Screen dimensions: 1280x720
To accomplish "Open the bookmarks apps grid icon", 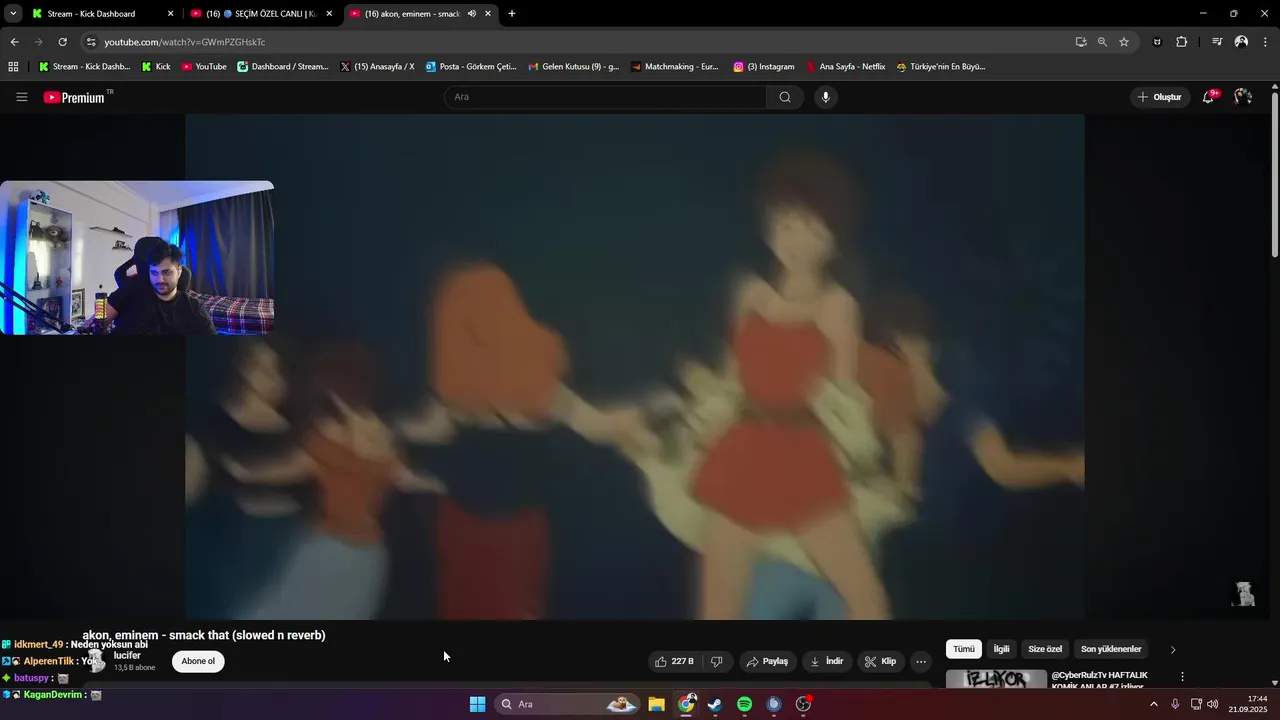I will click(x=13, y=67).
